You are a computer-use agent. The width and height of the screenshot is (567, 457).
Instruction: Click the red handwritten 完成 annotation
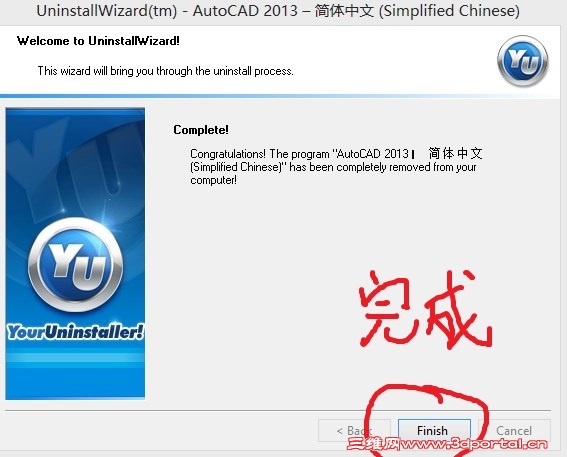coord(426,309)
